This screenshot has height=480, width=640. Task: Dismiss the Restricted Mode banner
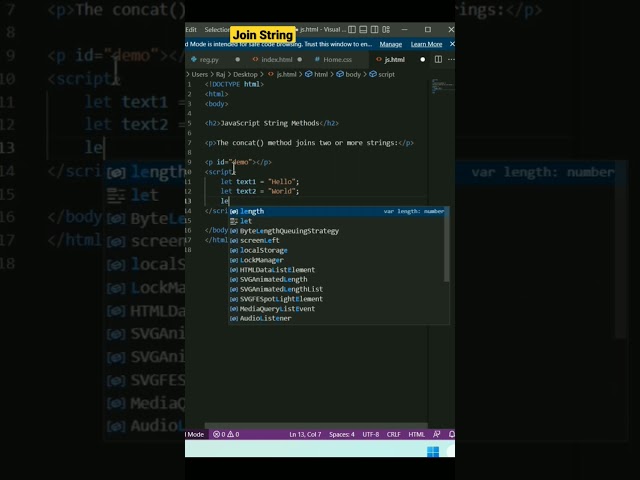point(452,44)
